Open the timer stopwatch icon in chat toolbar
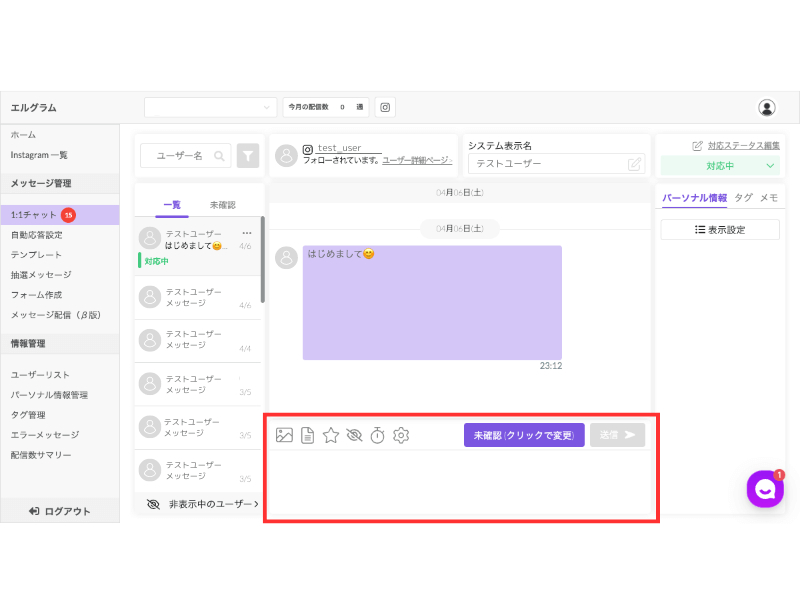 (377, 435)
